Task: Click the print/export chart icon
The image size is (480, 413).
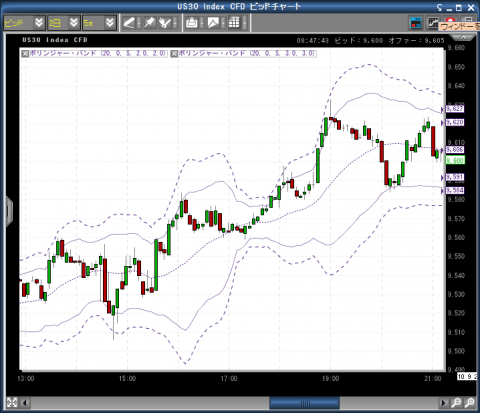Action: (192, 23)
